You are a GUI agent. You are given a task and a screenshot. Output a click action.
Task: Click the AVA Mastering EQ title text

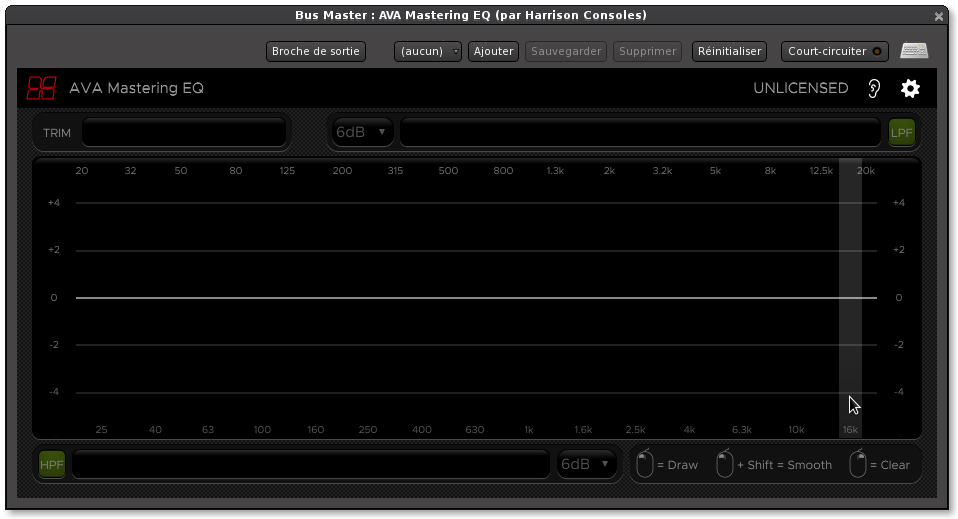point(136,88)
